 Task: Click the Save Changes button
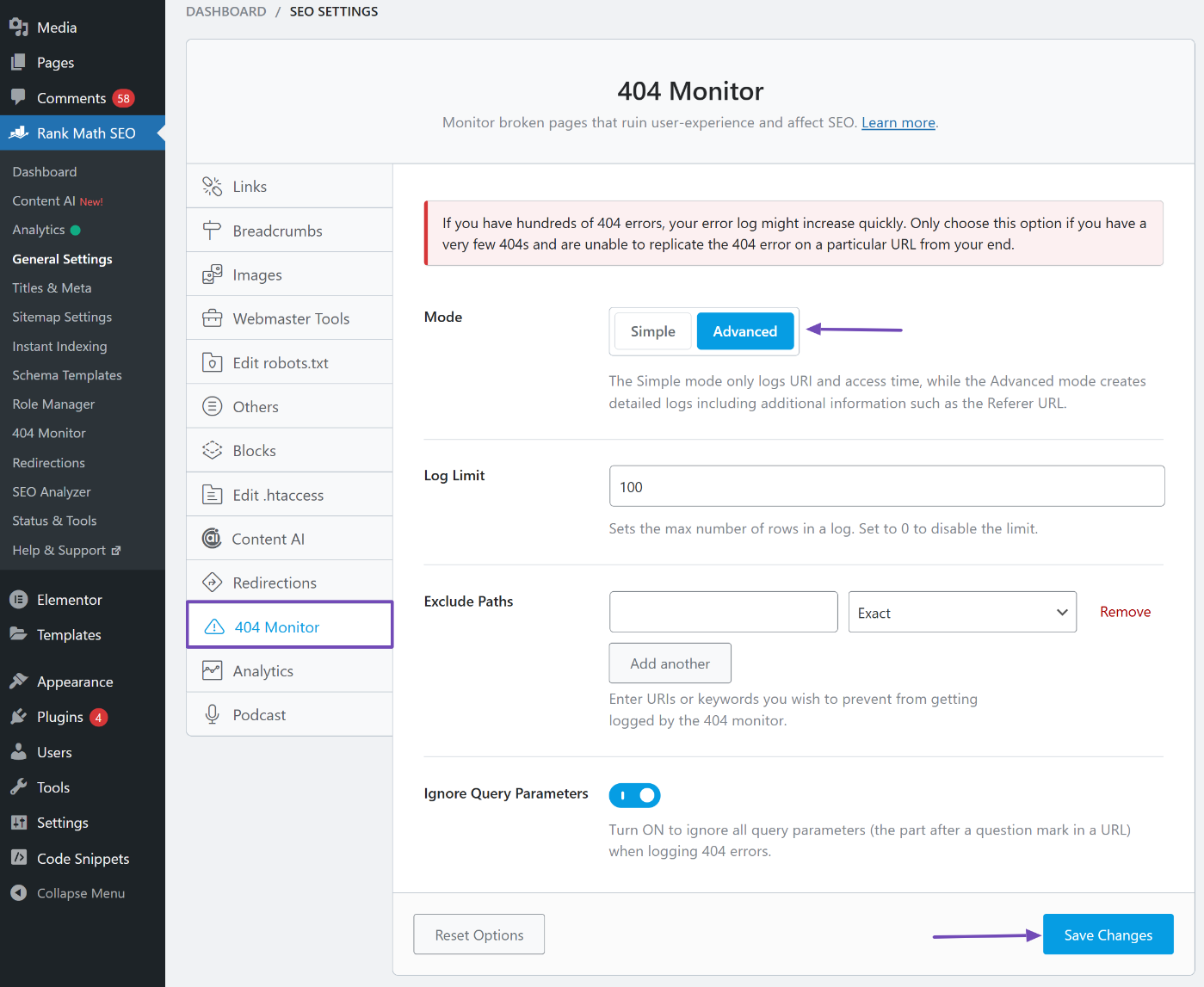[x=1108, y=935]
